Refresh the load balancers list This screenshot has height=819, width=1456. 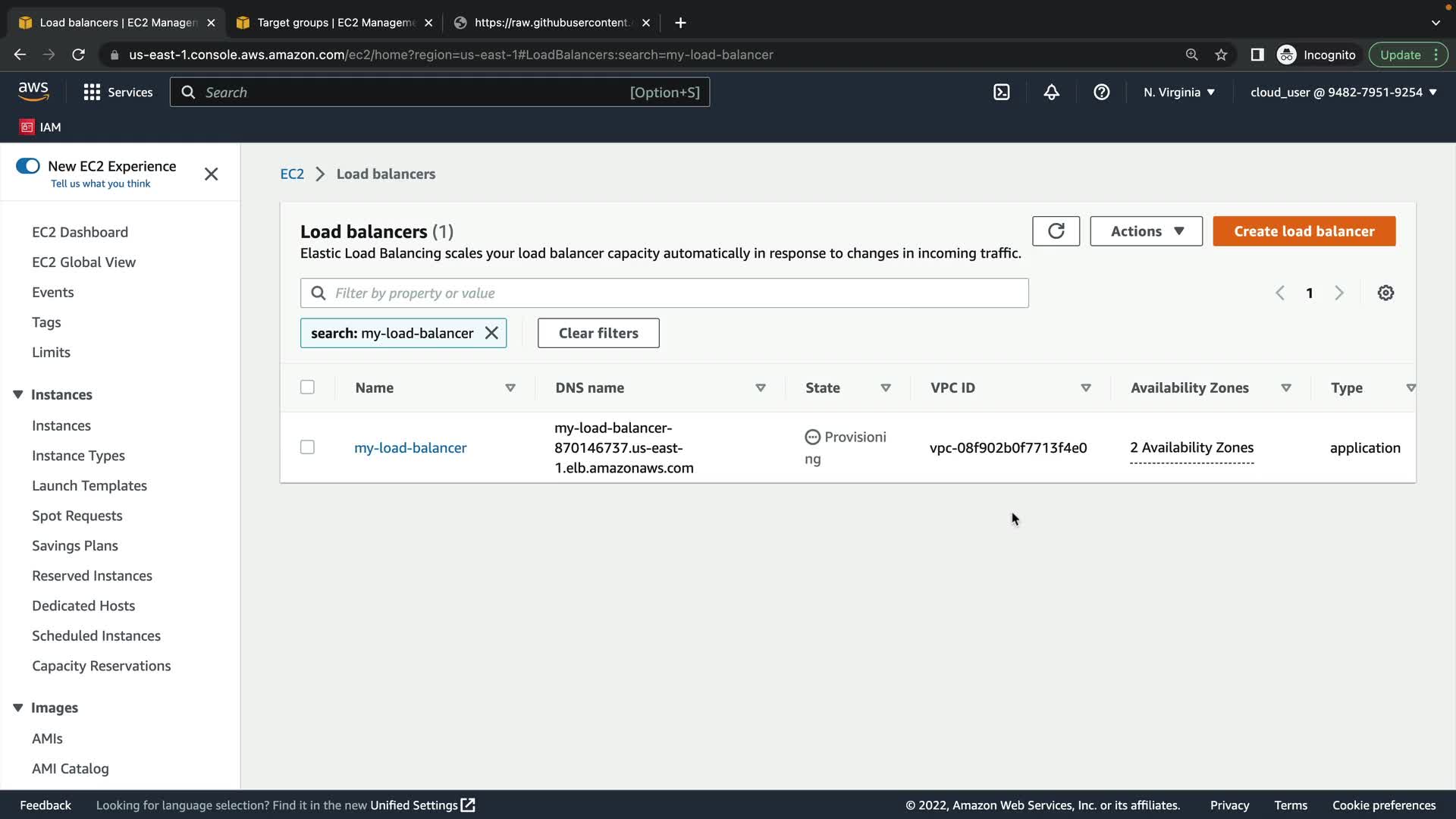click(1056, 231)
